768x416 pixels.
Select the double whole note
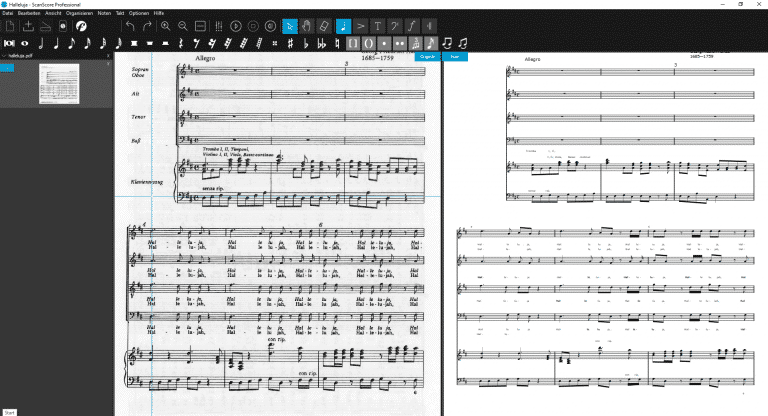click(9, 44)
